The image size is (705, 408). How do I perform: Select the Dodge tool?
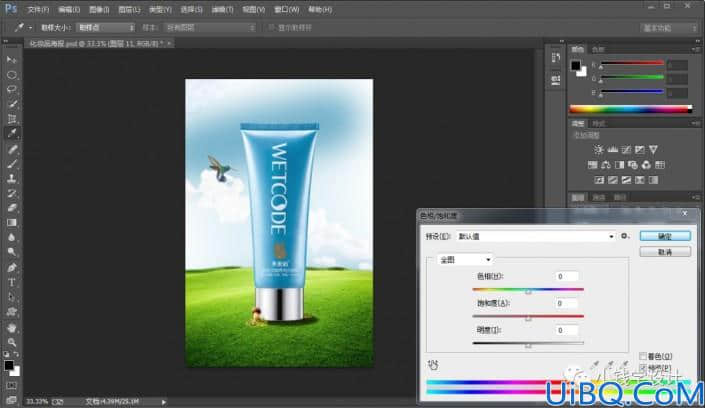click(x=12, y=252)
